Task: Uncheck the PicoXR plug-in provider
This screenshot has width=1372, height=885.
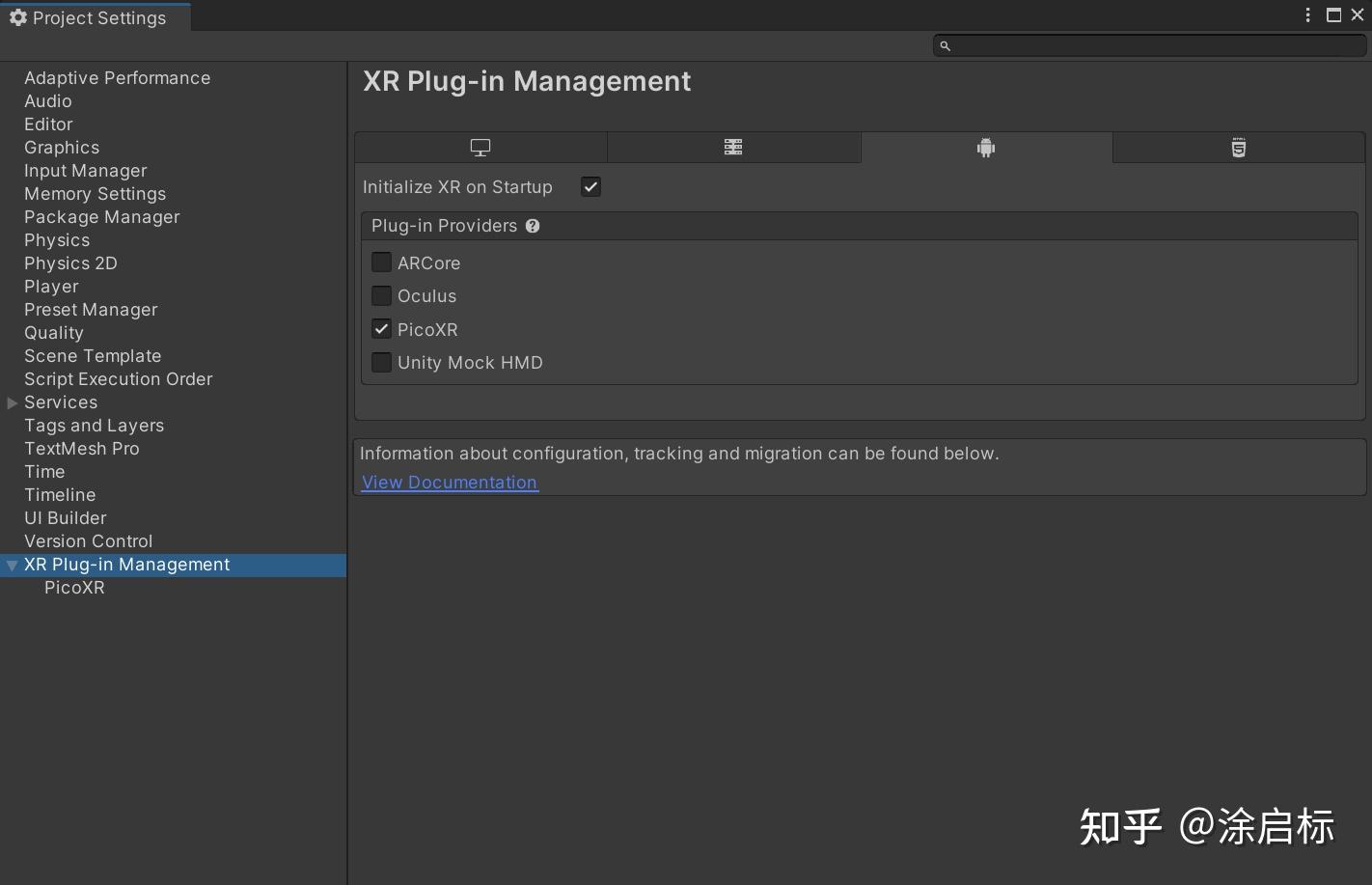Action: click(382, 329)
